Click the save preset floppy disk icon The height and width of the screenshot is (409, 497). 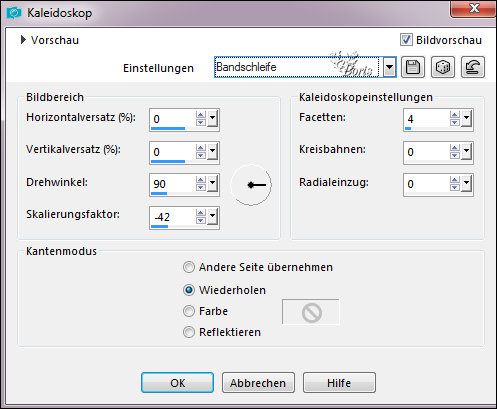click(x=413, y=67)
